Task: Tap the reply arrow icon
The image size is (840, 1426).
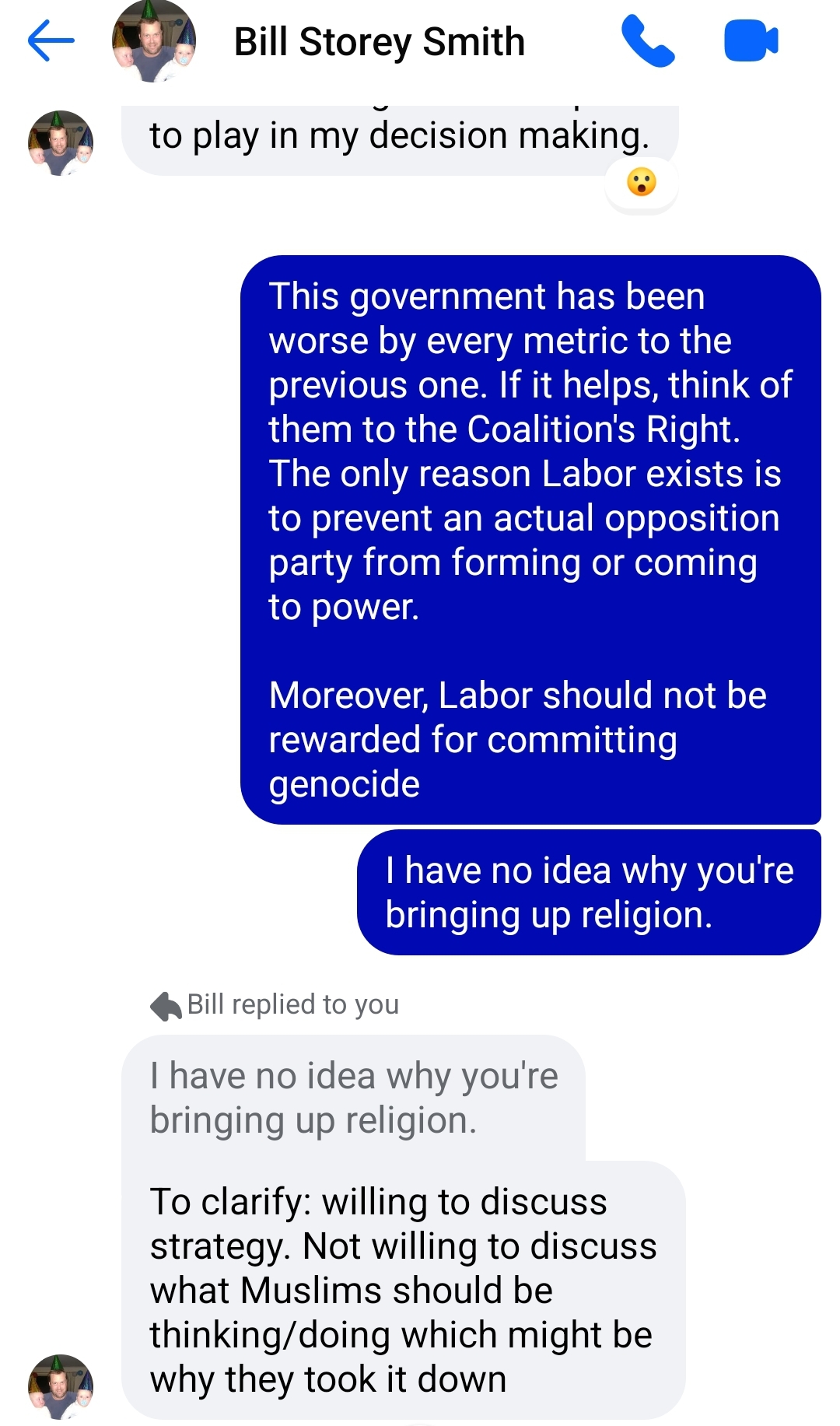Action: click(x=166, y=1006)
